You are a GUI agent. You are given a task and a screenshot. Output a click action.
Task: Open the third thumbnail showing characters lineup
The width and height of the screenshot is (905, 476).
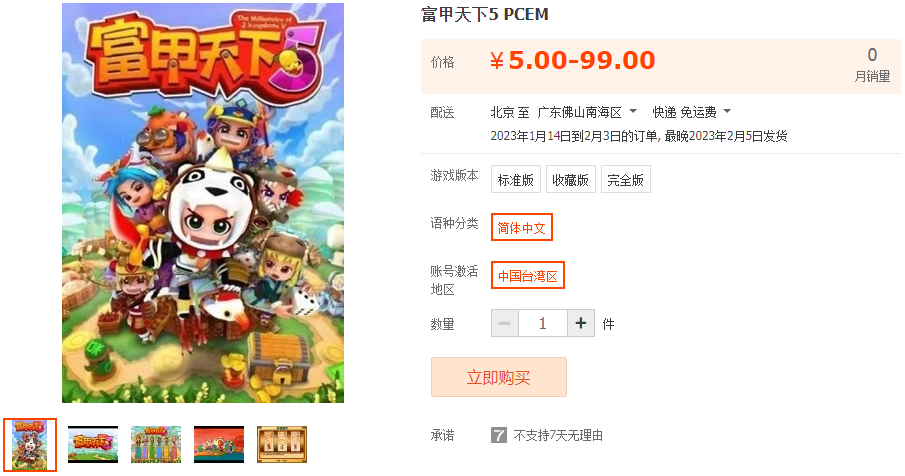click(x=156, y=445)
